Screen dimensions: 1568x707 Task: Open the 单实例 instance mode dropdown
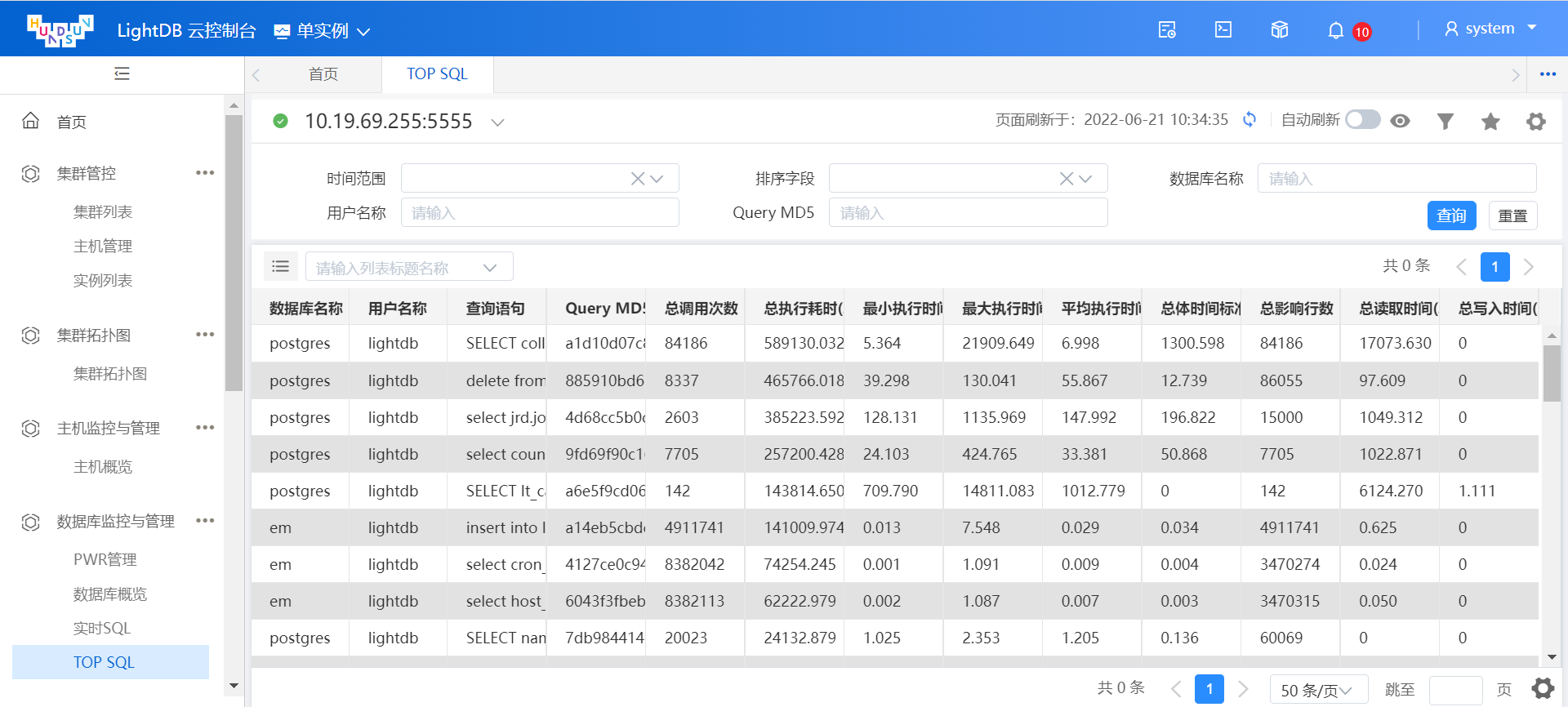pyautogui.click(x=322, y=31)
